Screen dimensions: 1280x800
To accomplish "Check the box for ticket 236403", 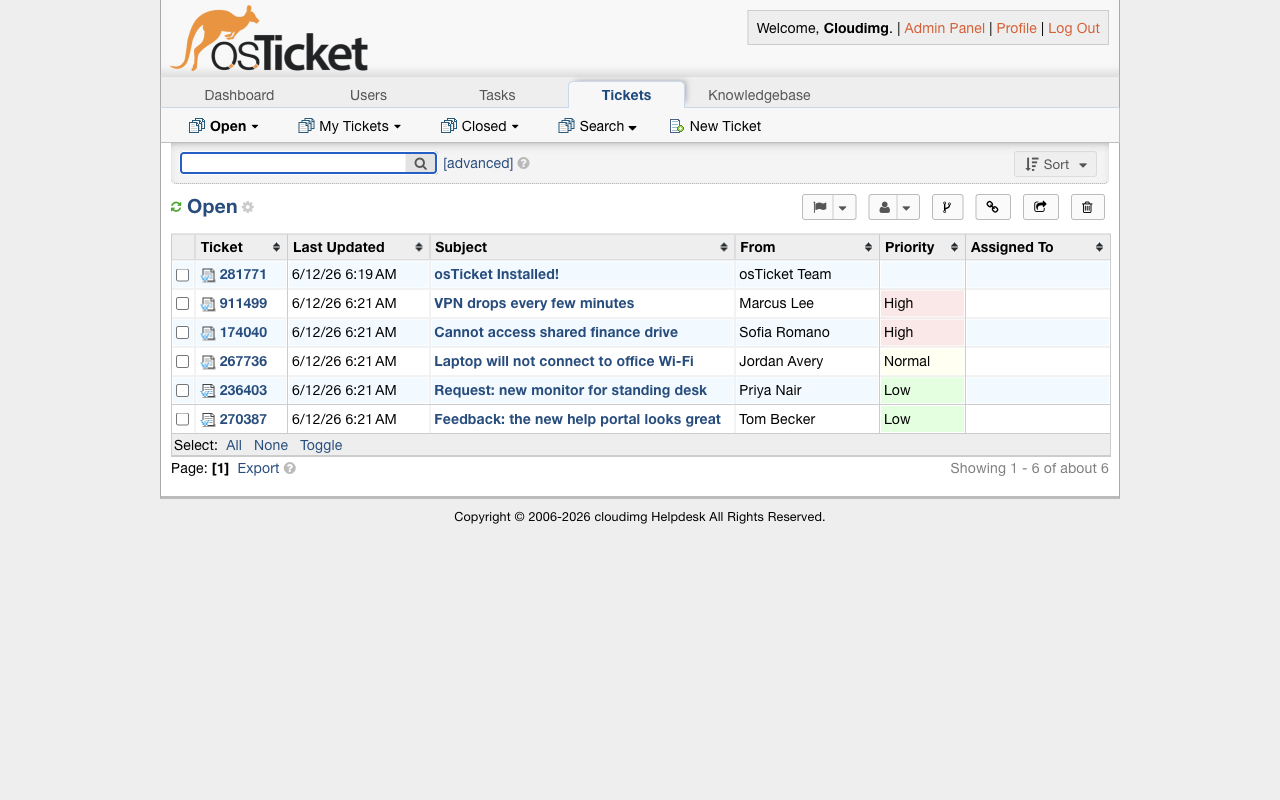I will pos(182,390).
